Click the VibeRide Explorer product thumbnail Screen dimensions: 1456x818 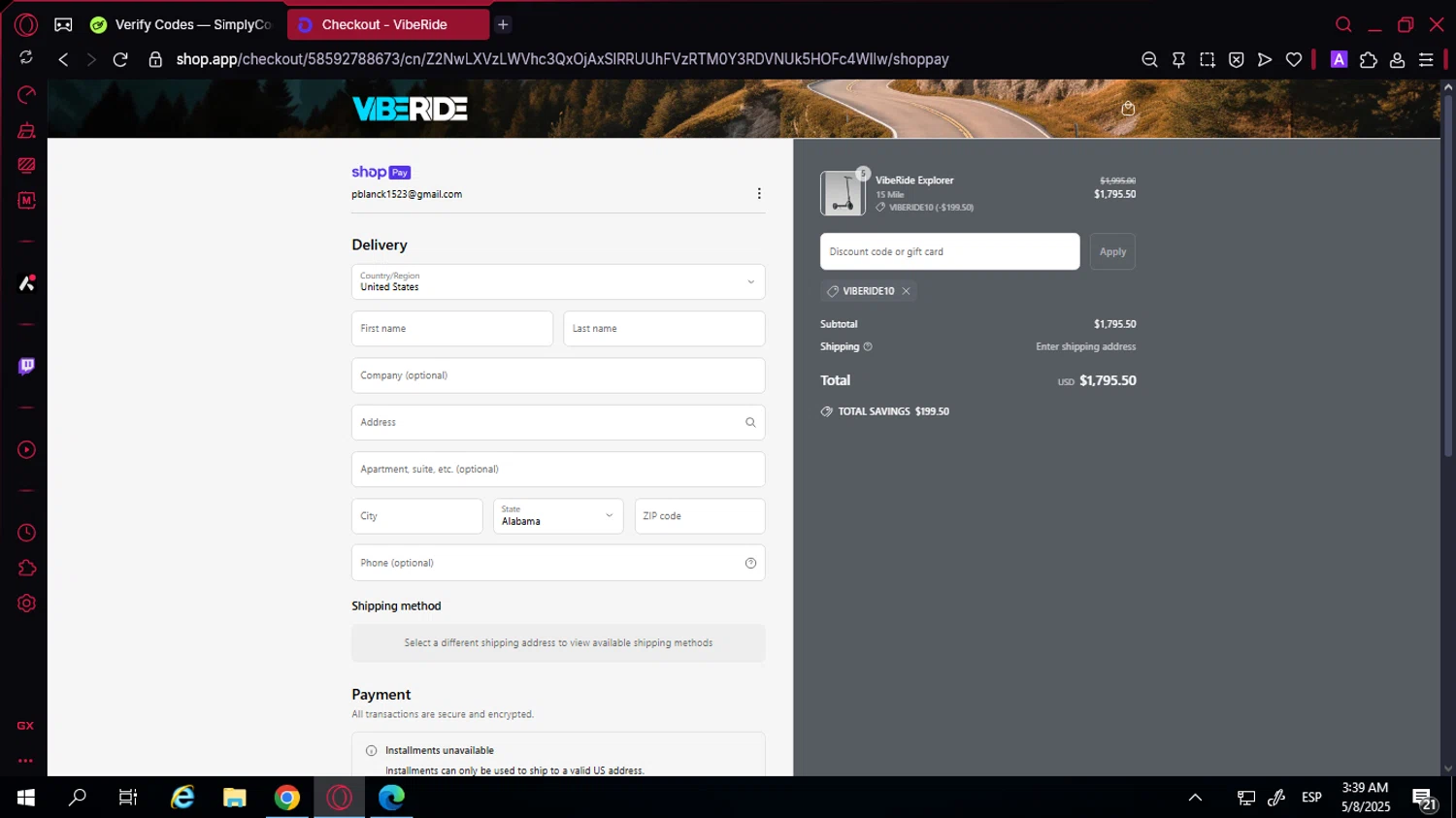pos(843,193)
